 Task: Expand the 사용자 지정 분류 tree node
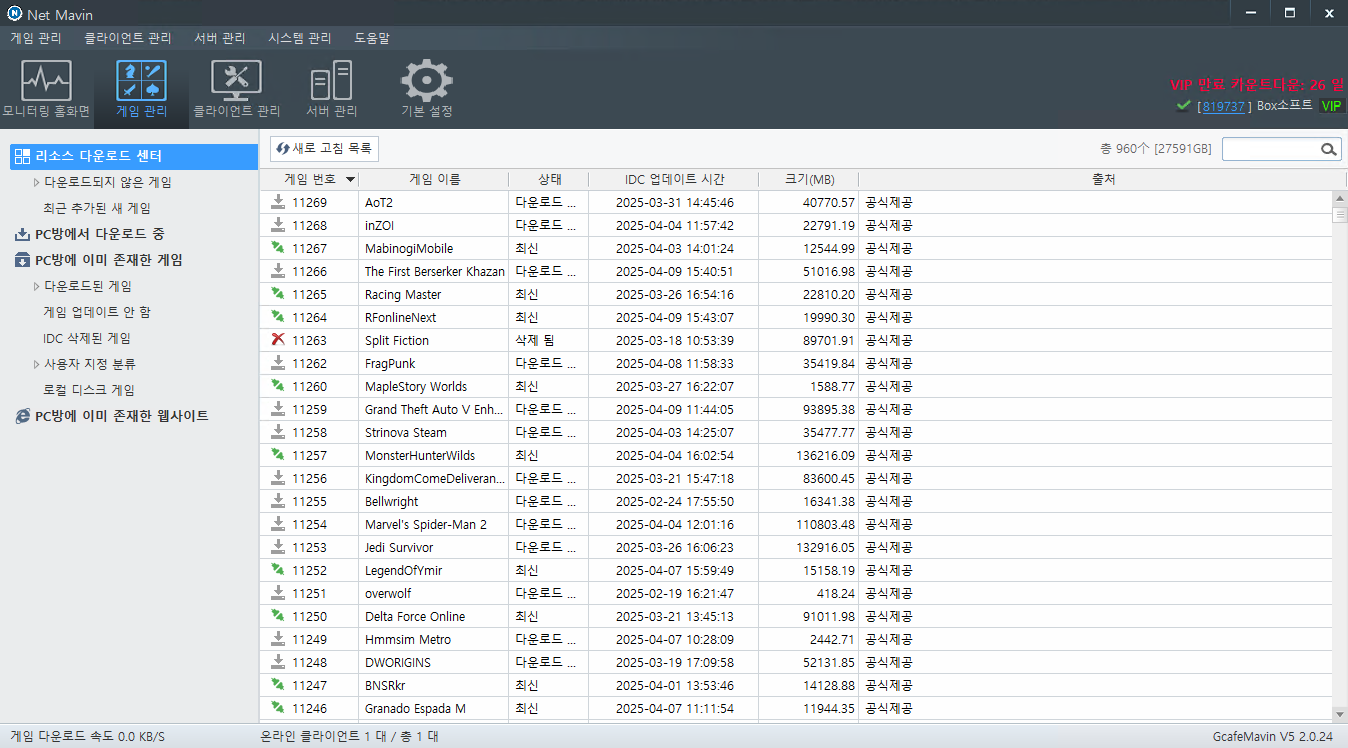(37, 364)
